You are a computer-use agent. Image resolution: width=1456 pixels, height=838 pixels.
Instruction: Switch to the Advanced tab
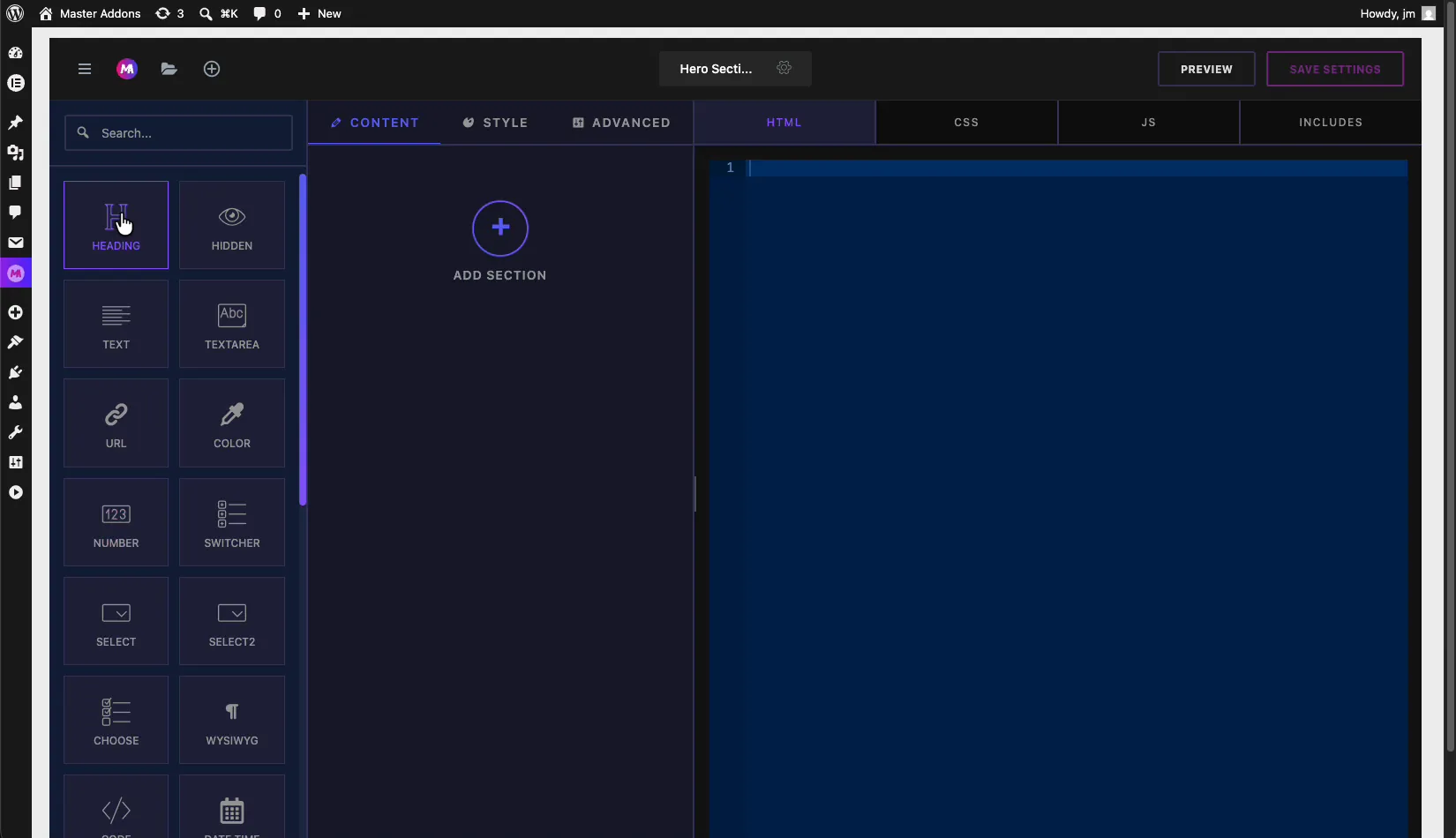(621, 123)
